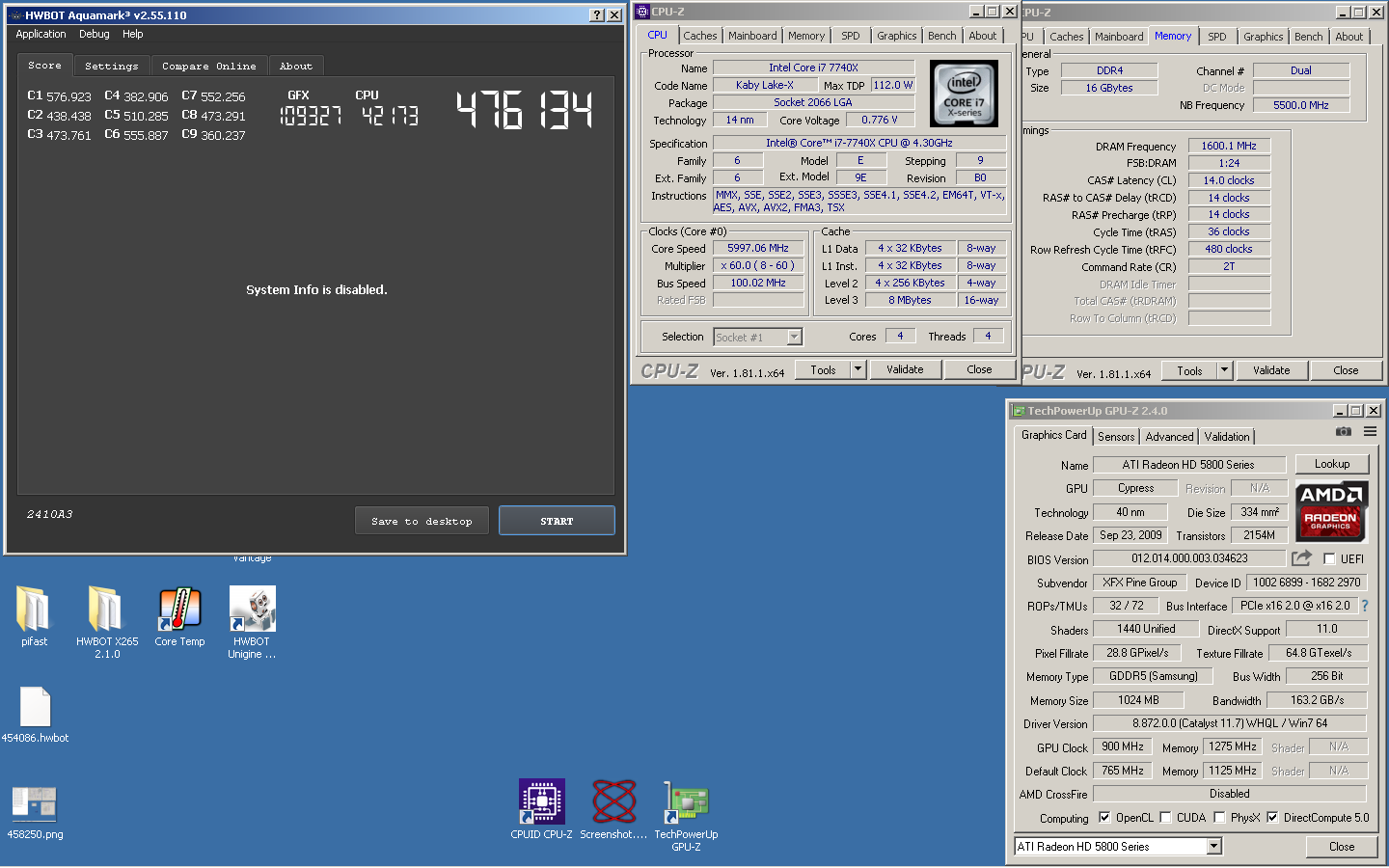Click the GPU-Z BIOS share/export icon
Viewport: 1389px width, 868px height.
point(1301,557)
